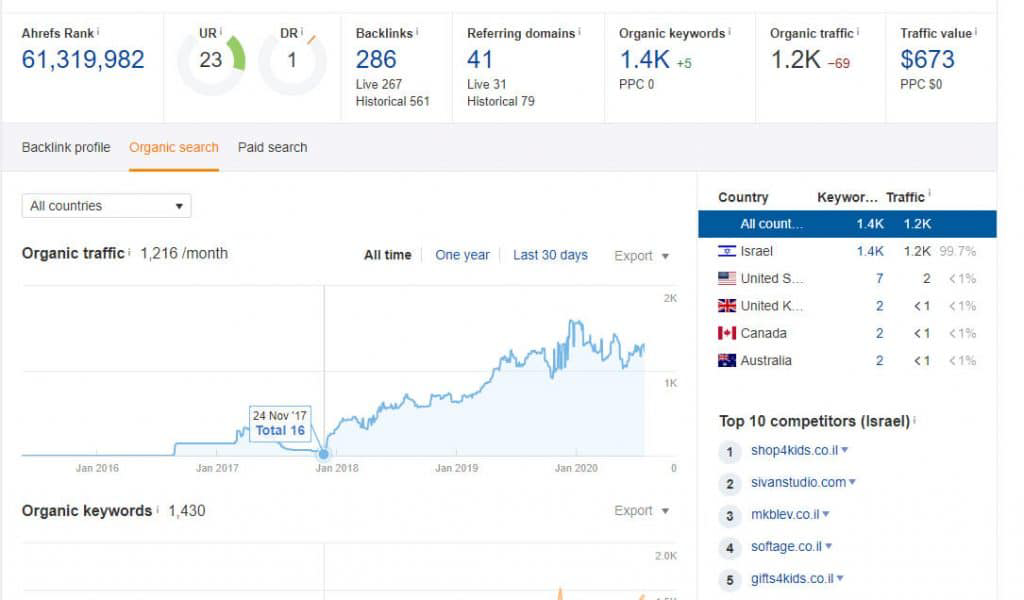Click the info icon beside UR
This screenshot has width=1024, height=600.
click(x=221, y=30)
